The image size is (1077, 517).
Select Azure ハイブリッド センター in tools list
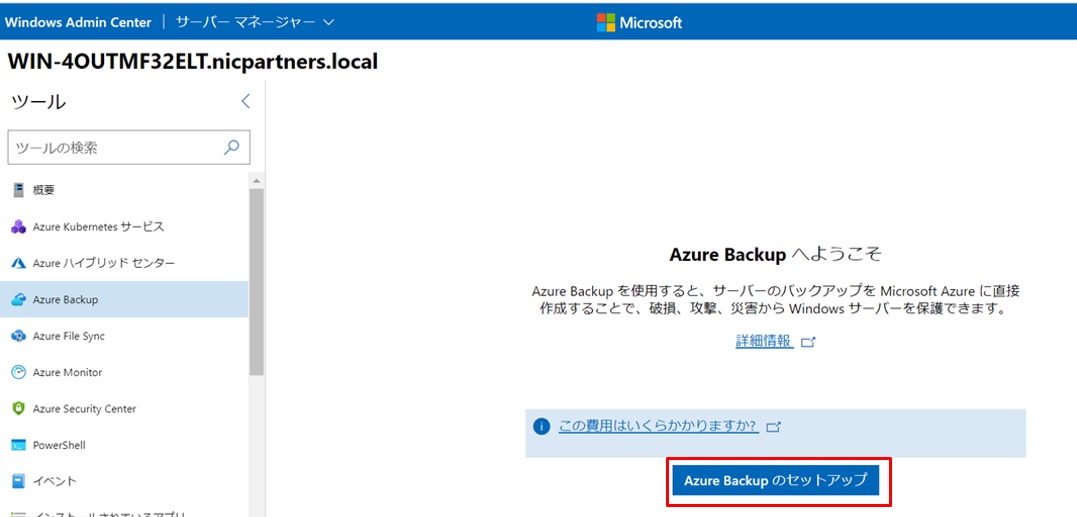124,263
